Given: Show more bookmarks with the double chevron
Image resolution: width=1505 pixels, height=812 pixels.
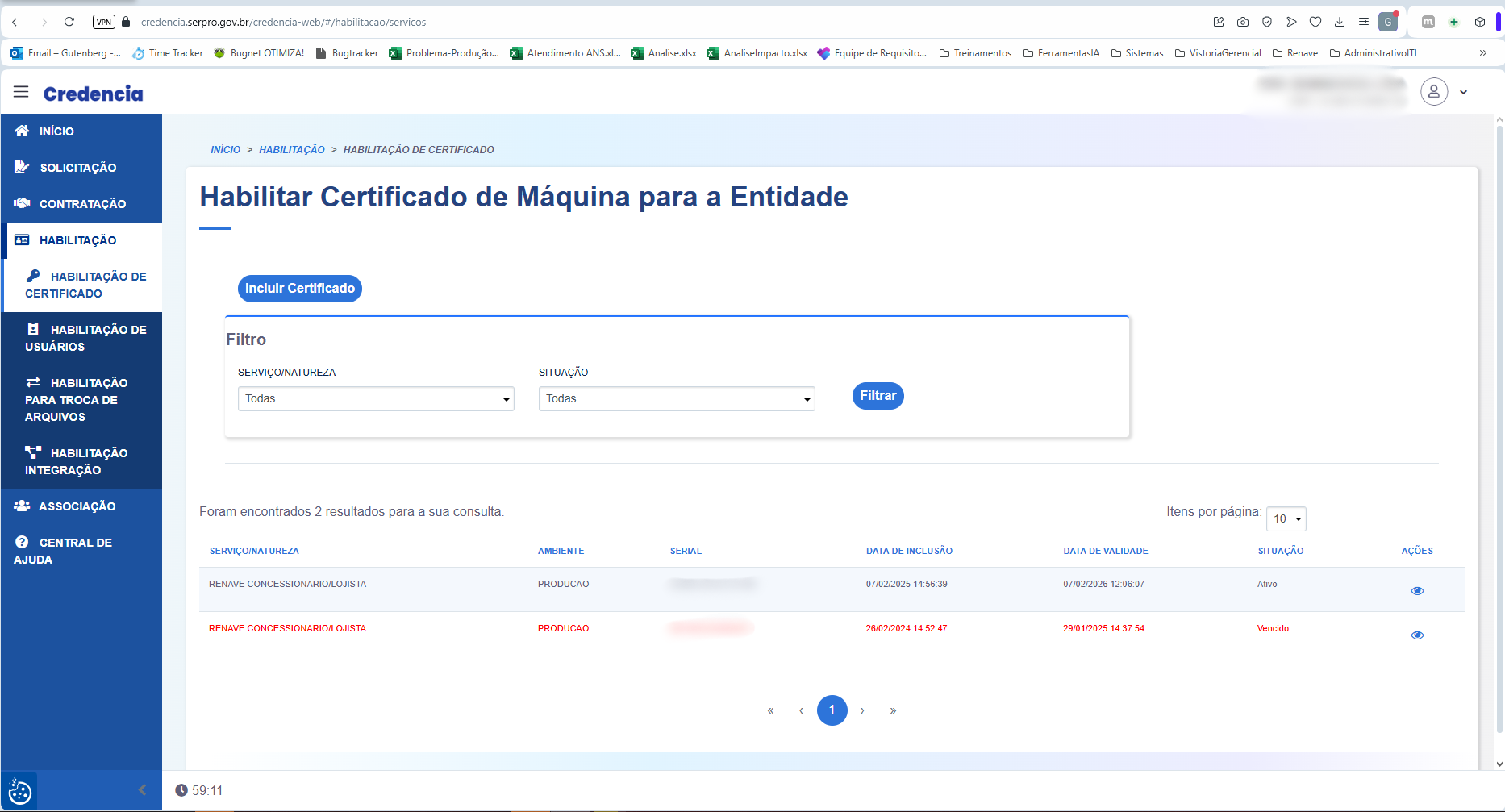Looking at the screenshot, I should coord(1483,53).
